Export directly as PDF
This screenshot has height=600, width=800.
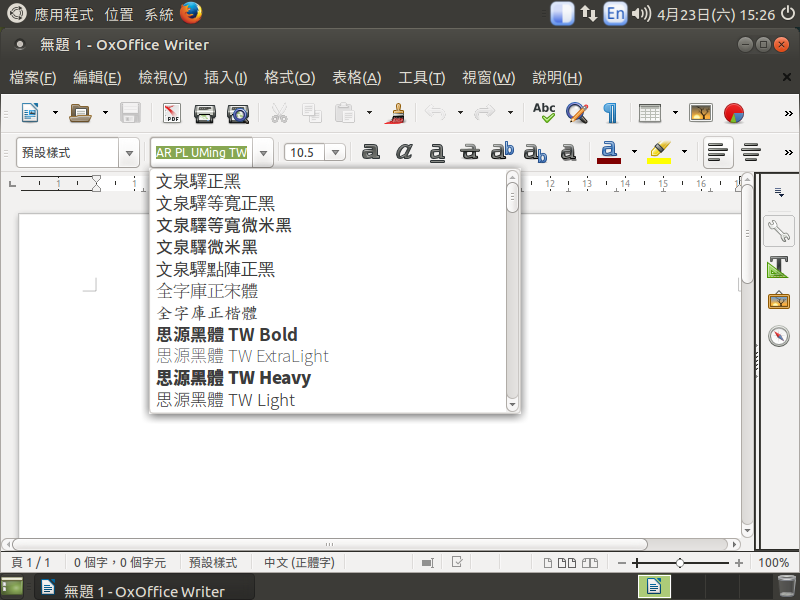tap(172, 113)
